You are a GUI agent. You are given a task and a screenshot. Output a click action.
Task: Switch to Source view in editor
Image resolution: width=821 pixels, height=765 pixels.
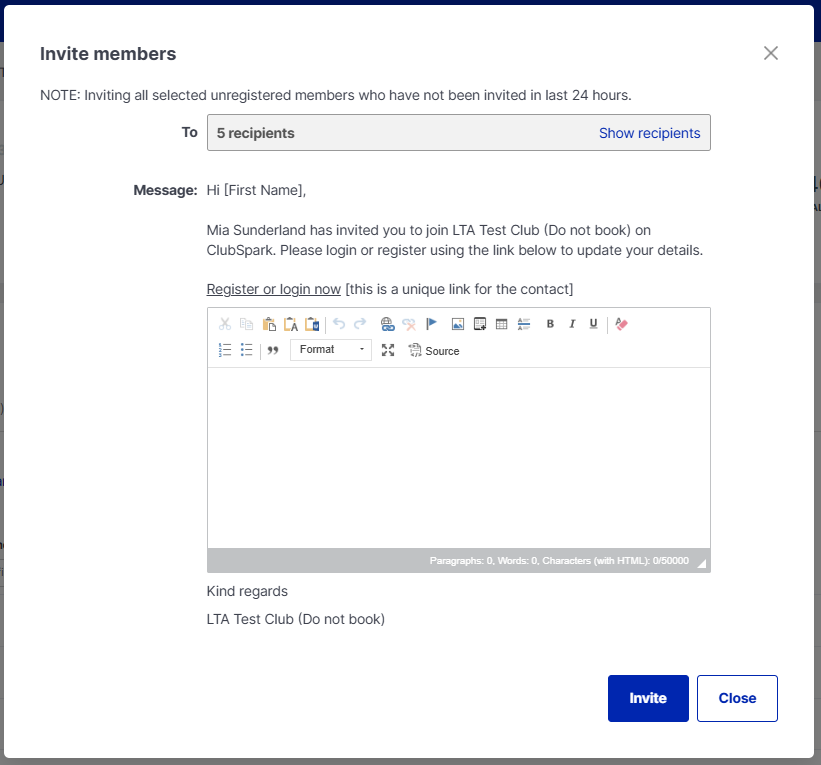(x=434, y=351)
